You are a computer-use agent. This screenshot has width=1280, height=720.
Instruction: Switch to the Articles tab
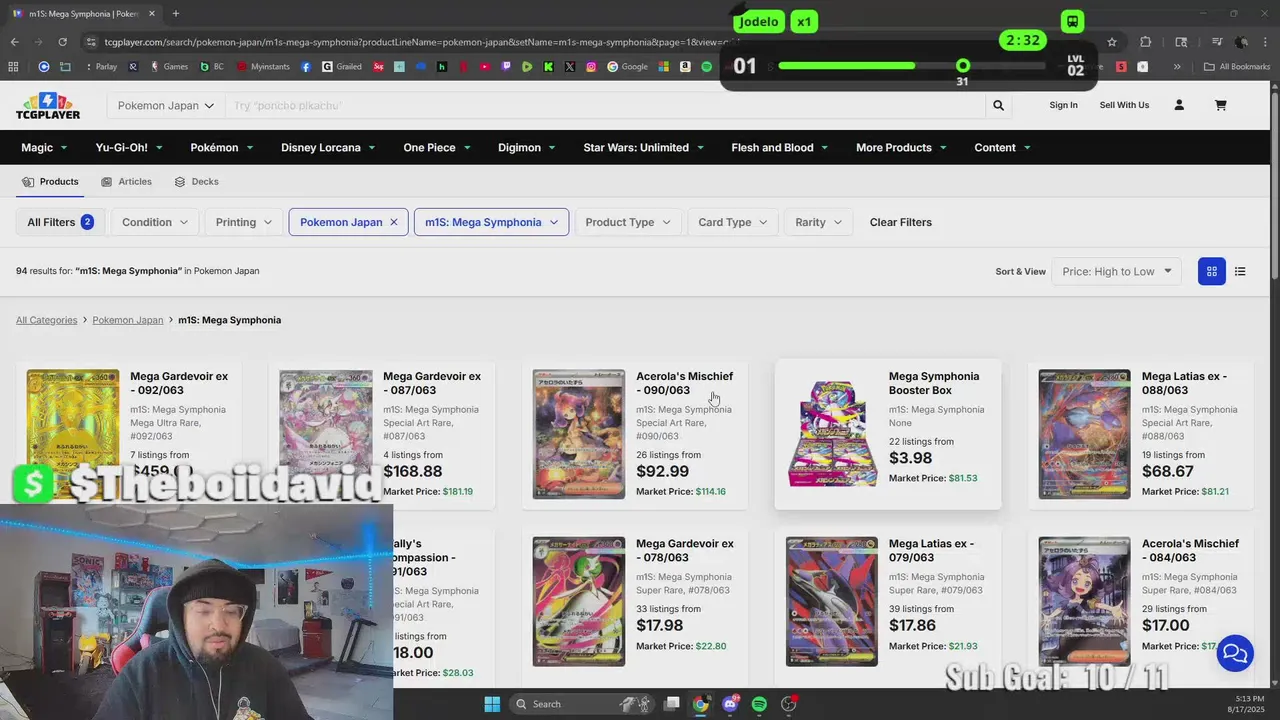pos(126,182)
